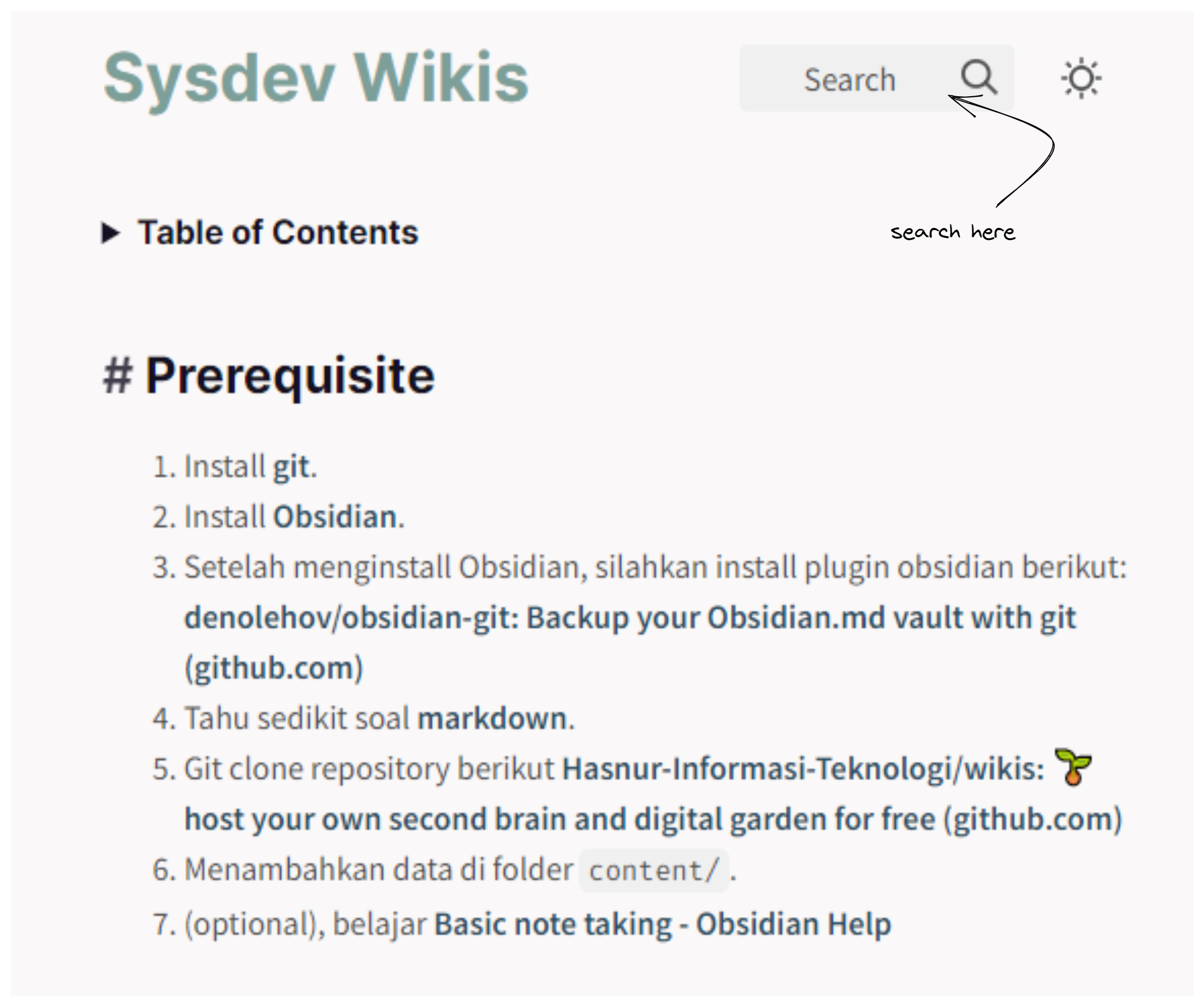
Task: Click the "(github.com)" text under obsidian-git
Action: point(274,669)
